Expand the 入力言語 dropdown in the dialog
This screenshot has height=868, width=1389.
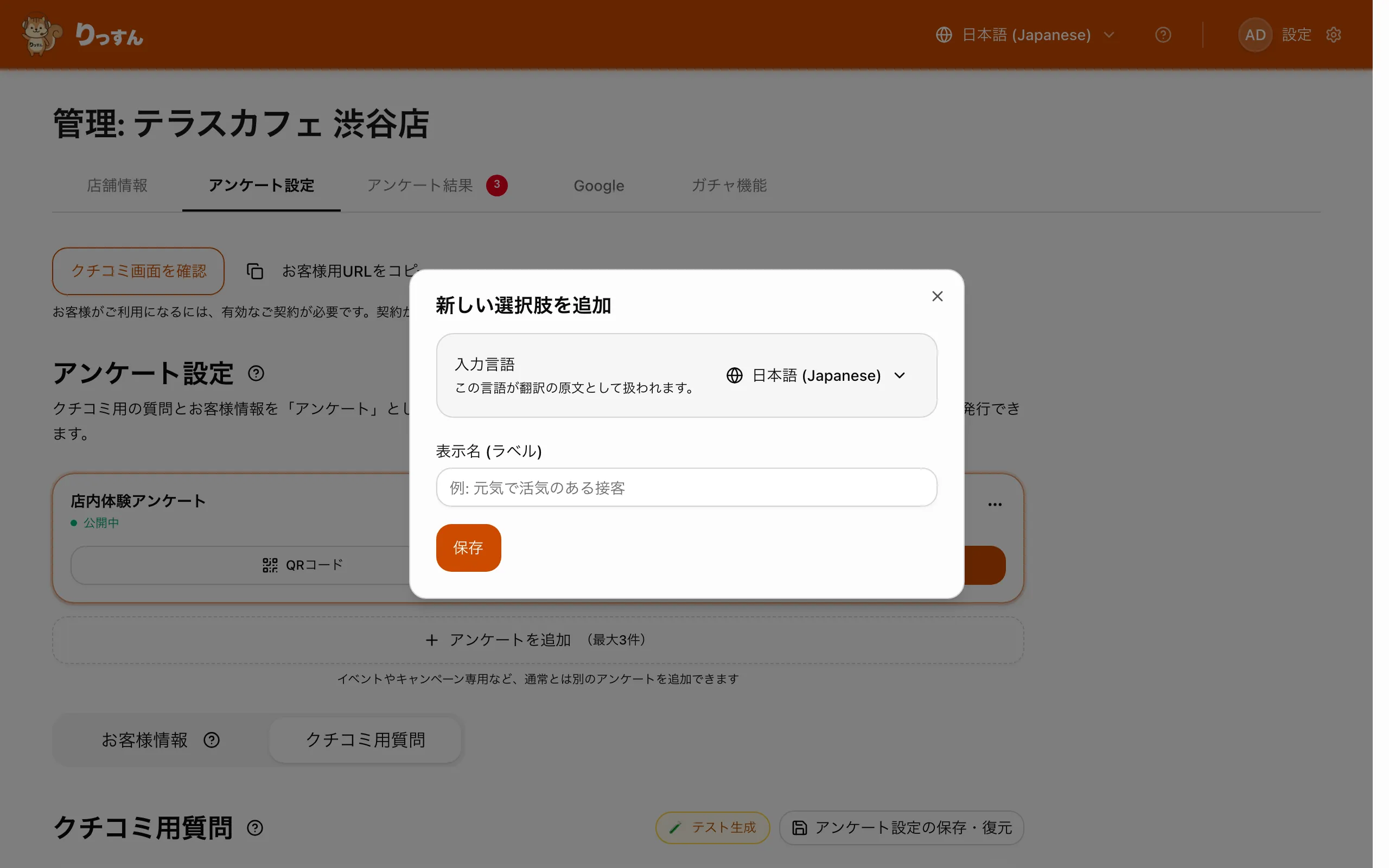[x=816, y=375]
